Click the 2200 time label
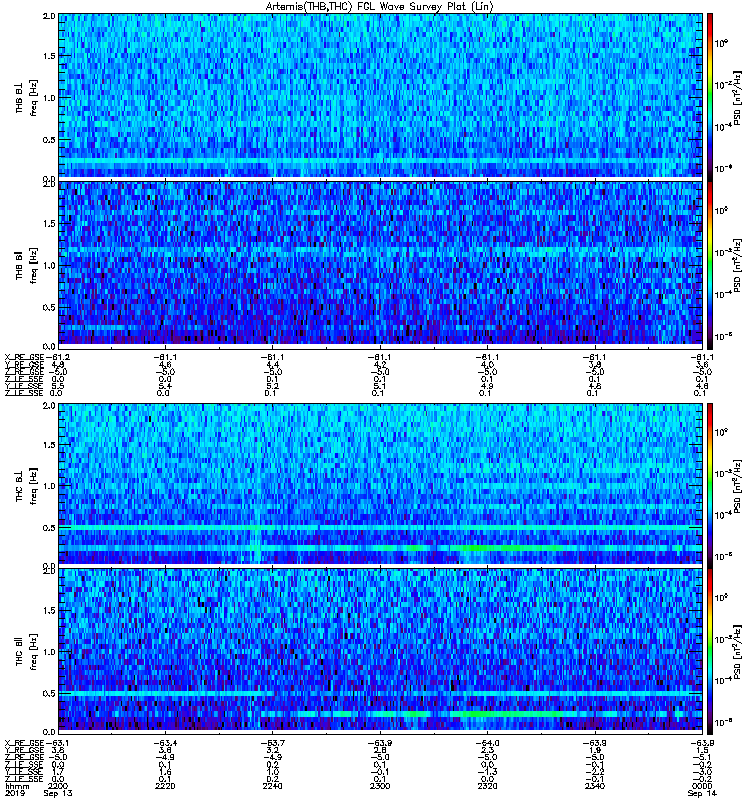Image resolution: width=750 pixels, height=800 pixels. (x=58, y=786)
